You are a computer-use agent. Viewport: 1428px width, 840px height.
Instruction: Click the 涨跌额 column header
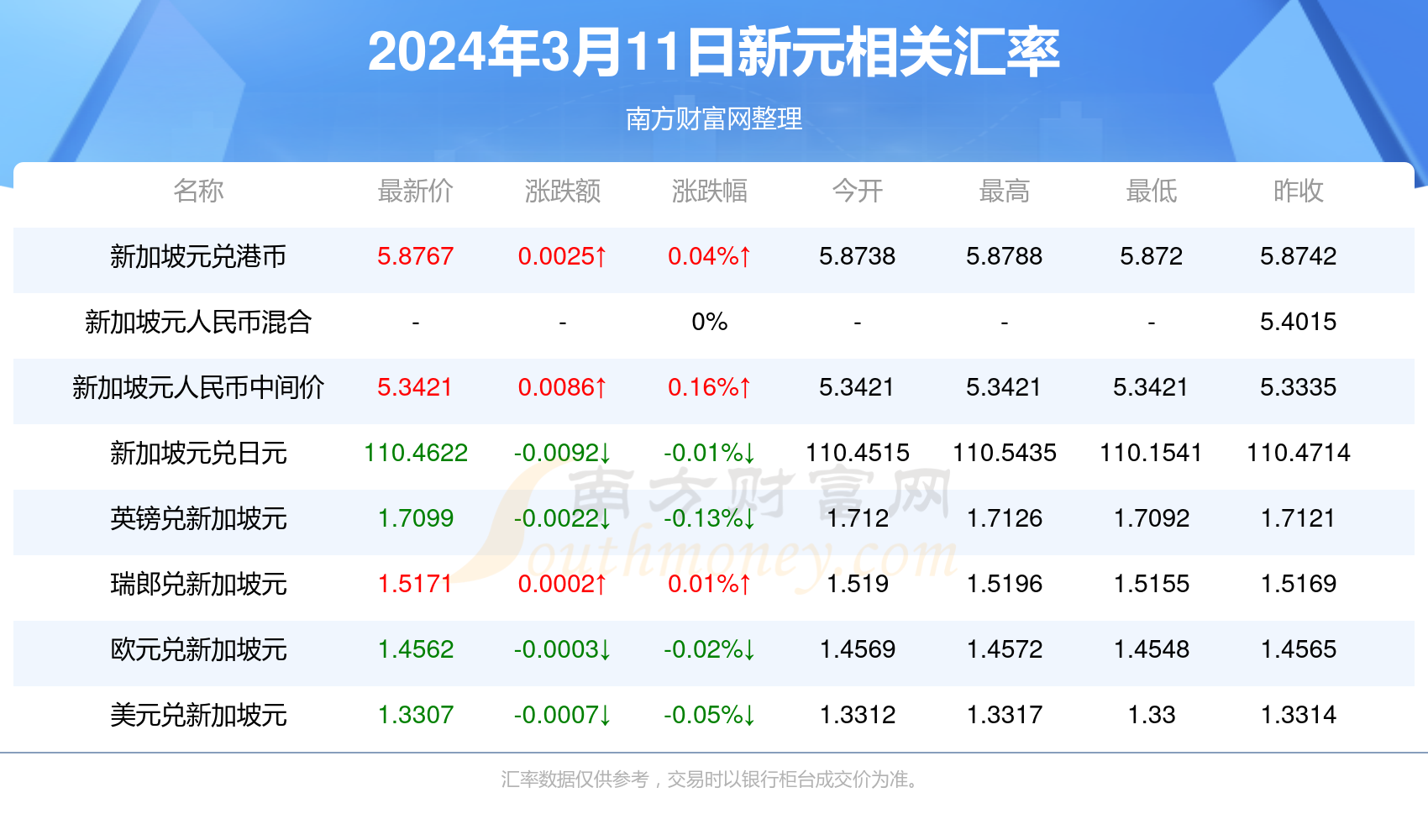click(x=563, y=191)
